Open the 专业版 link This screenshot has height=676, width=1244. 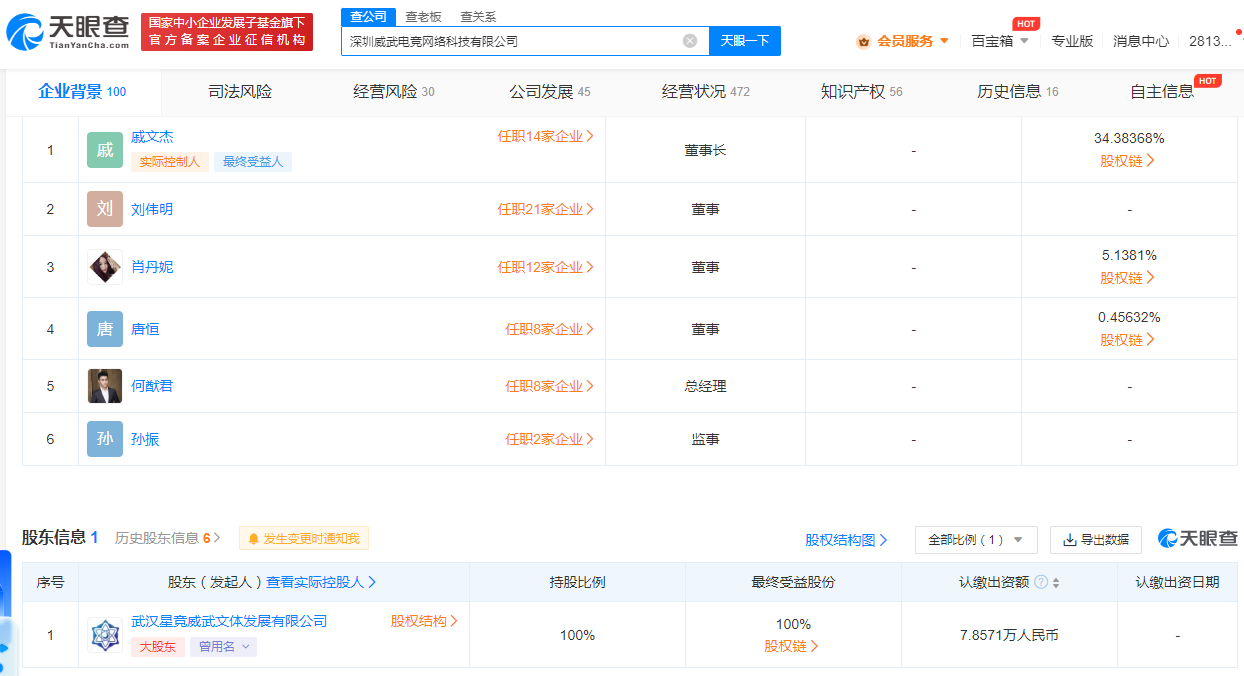(x=1072, y=41)
